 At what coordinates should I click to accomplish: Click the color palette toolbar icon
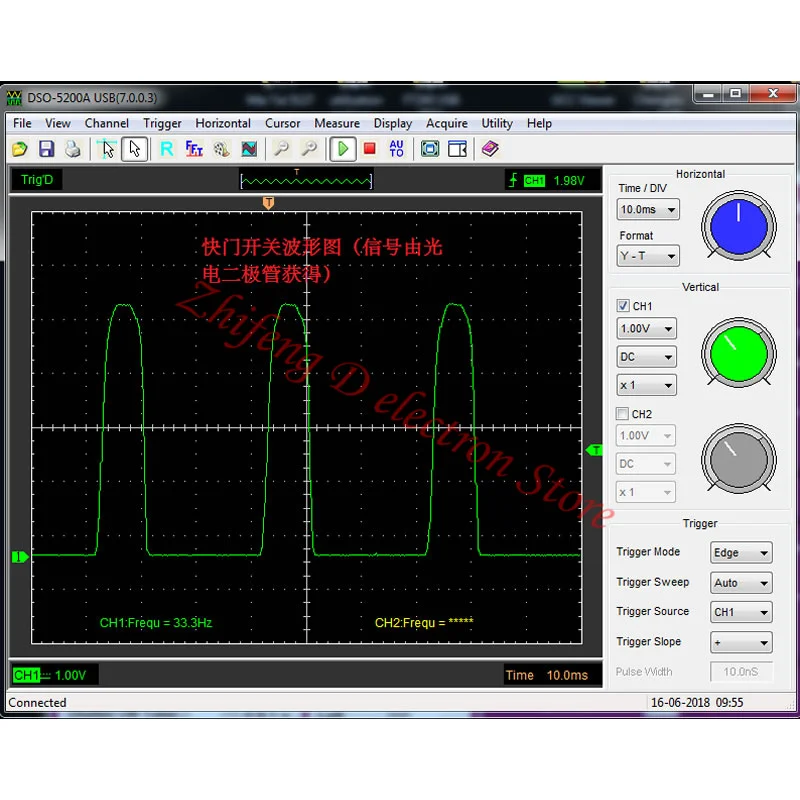pyautogui.click(x=221, y=149)
